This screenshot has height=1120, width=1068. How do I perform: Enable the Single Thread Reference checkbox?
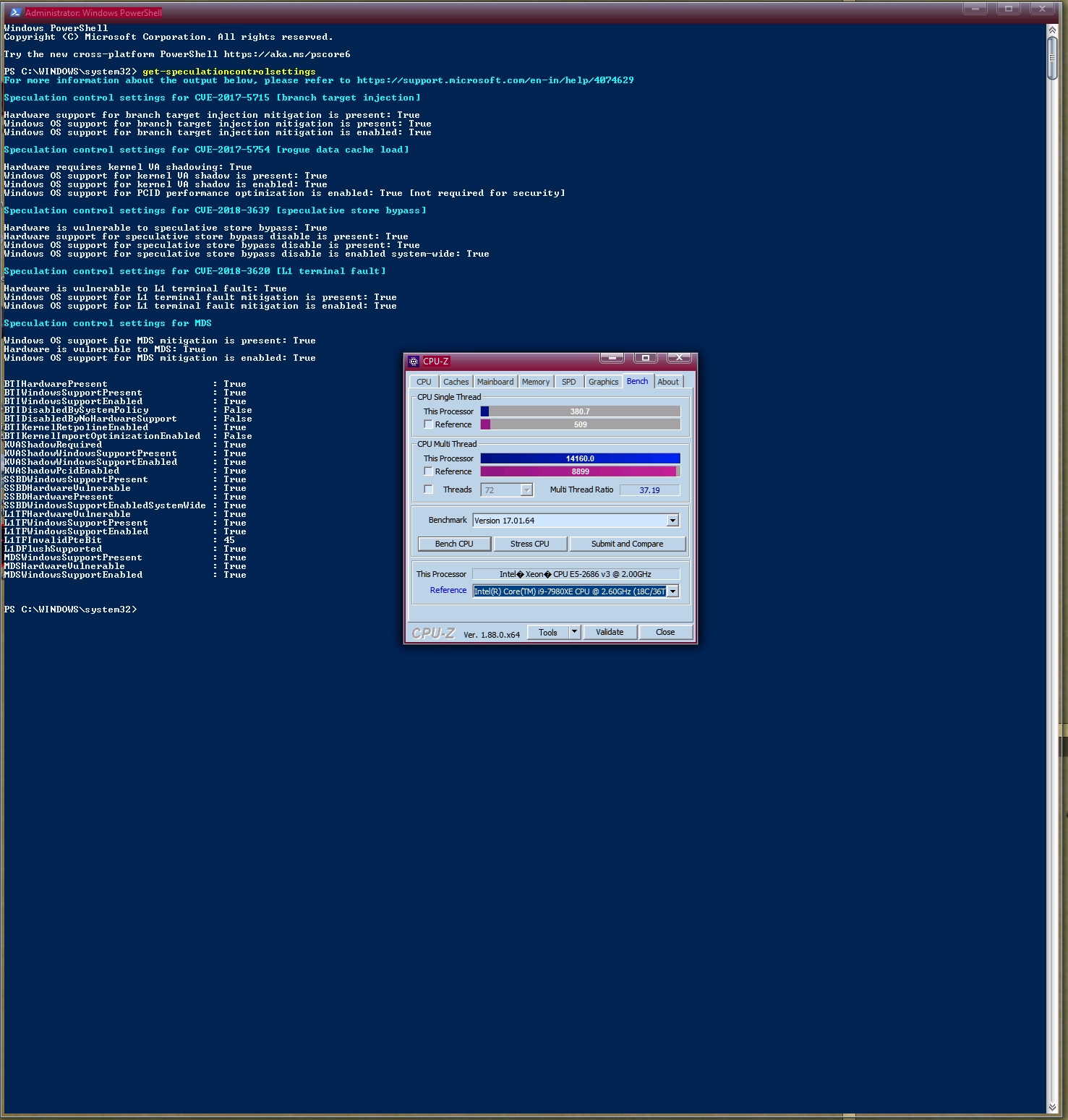click(x=428, y=424)
